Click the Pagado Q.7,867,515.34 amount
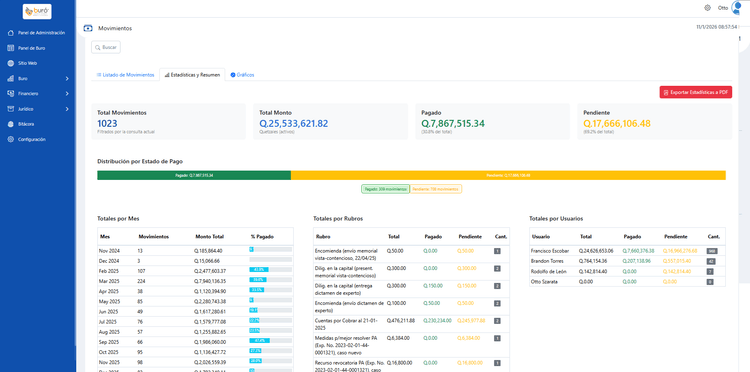The image size is (750, 372). click(452, 124)
